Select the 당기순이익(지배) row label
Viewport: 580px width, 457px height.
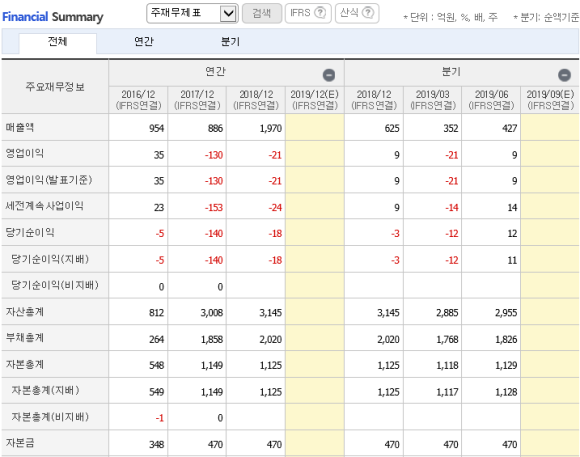pyautogui.click(x=50, y=259)
